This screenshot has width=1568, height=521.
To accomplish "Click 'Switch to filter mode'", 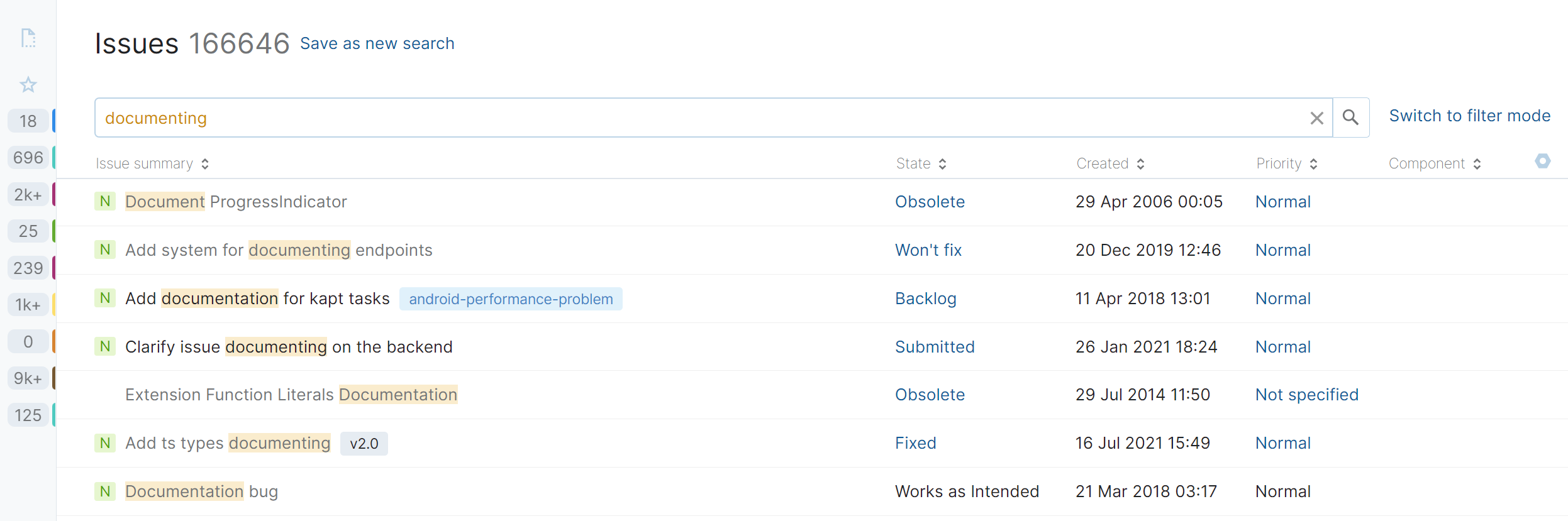I will (1470, 116).
